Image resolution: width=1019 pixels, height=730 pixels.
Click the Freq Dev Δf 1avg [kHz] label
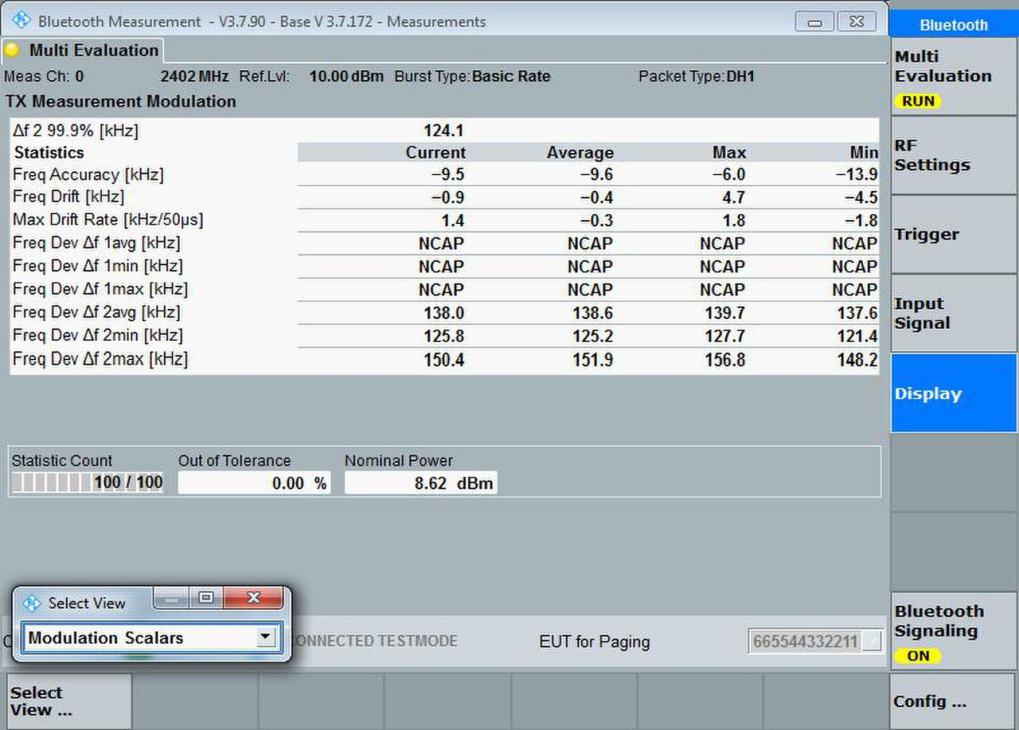(97, 242)
